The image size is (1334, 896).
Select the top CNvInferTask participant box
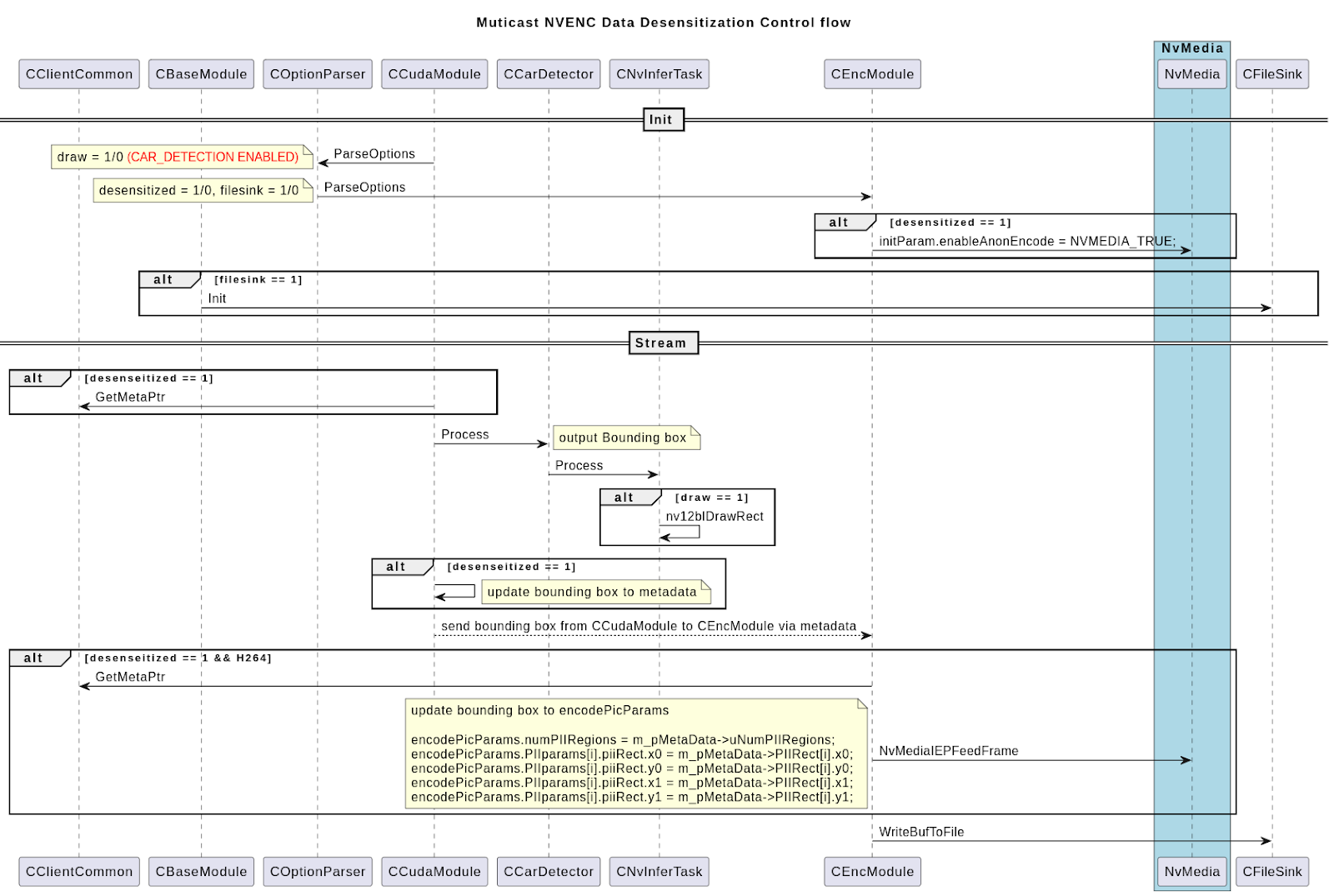(659, 74)
